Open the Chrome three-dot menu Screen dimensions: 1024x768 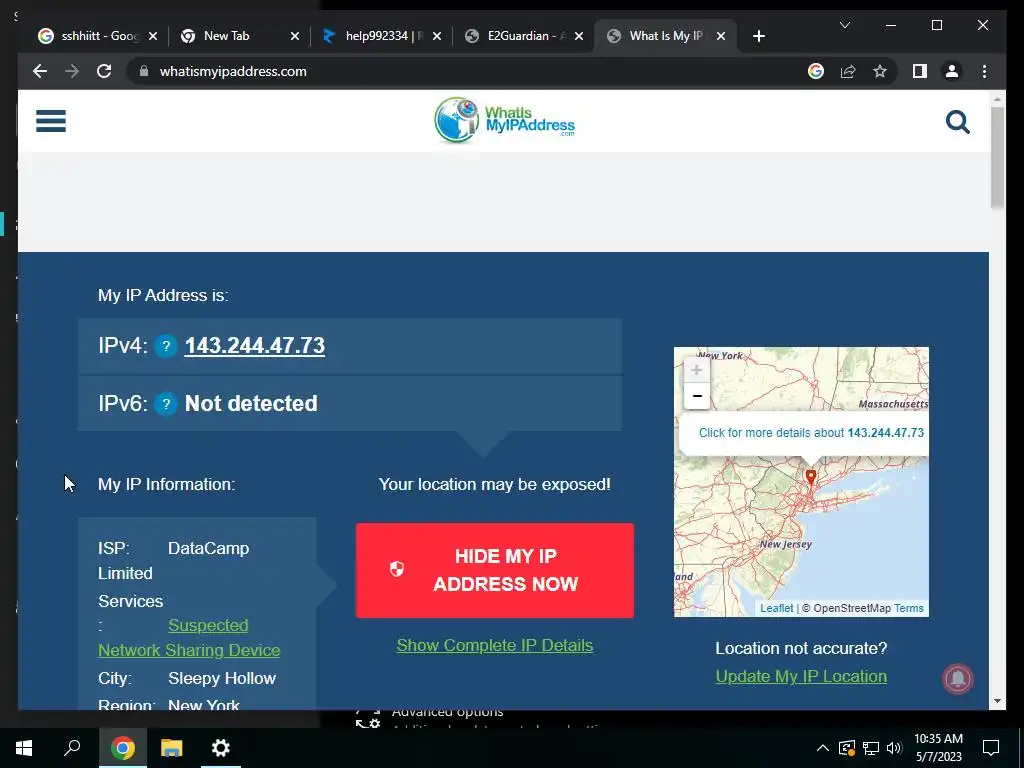click(984, 71)
